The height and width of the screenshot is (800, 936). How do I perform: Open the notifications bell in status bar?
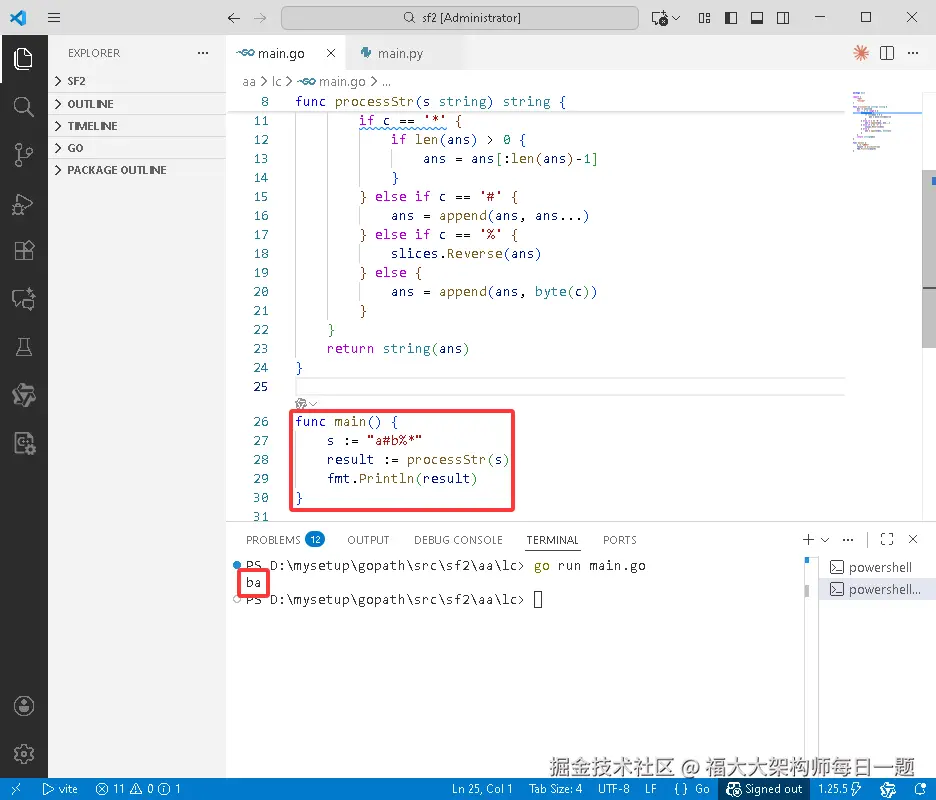(920, 789)
